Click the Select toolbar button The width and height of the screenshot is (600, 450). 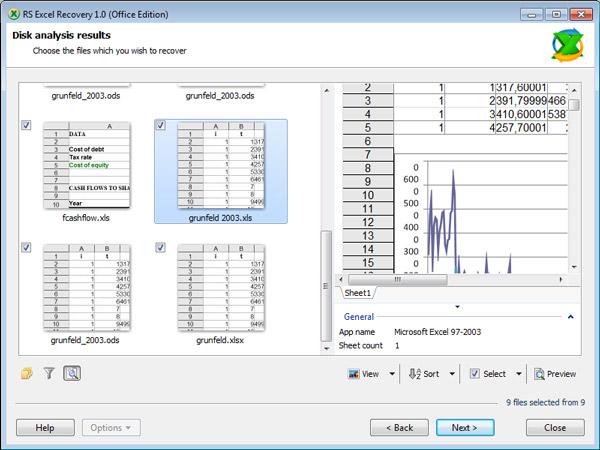coord(488,374)
